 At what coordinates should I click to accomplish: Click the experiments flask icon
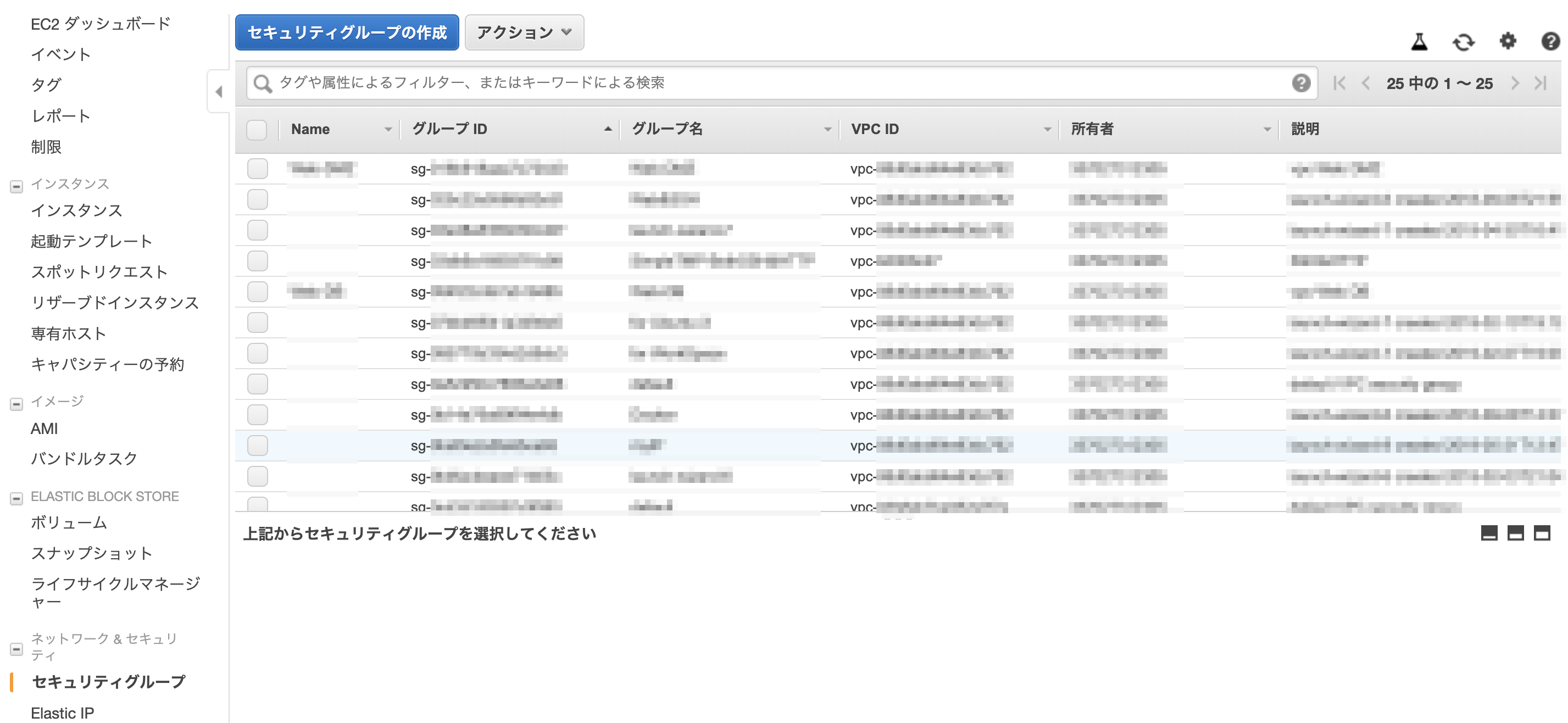click(1419, 41)
